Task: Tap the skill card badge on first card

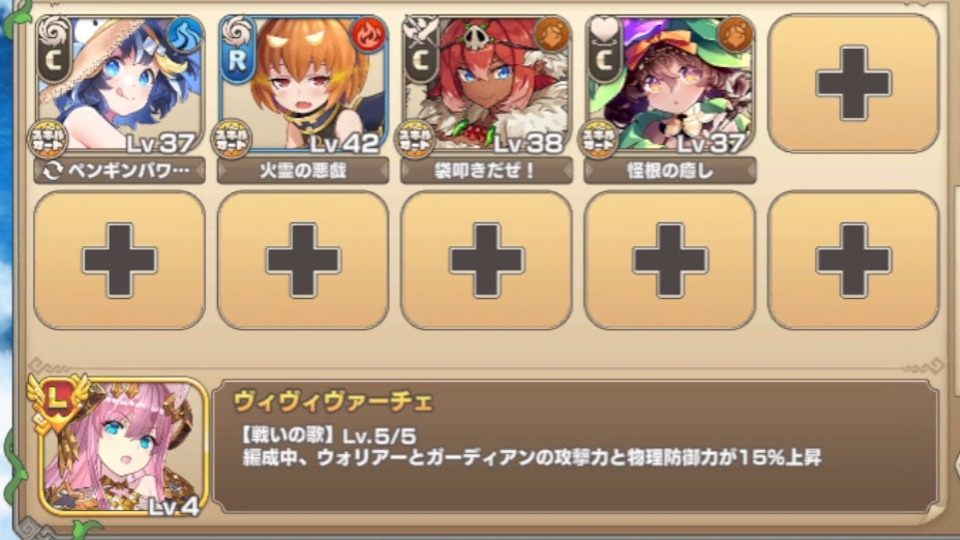Action: 48,140
